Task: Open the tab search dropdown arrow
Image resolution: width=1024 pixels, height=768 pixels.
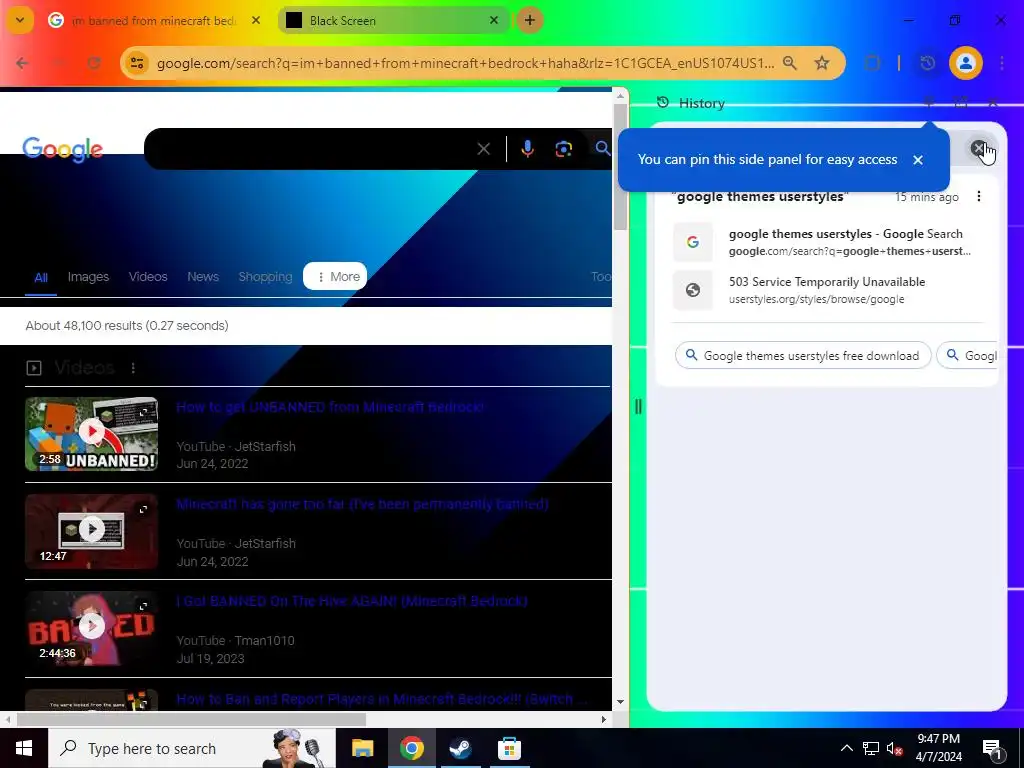Action: pos(20,20)
